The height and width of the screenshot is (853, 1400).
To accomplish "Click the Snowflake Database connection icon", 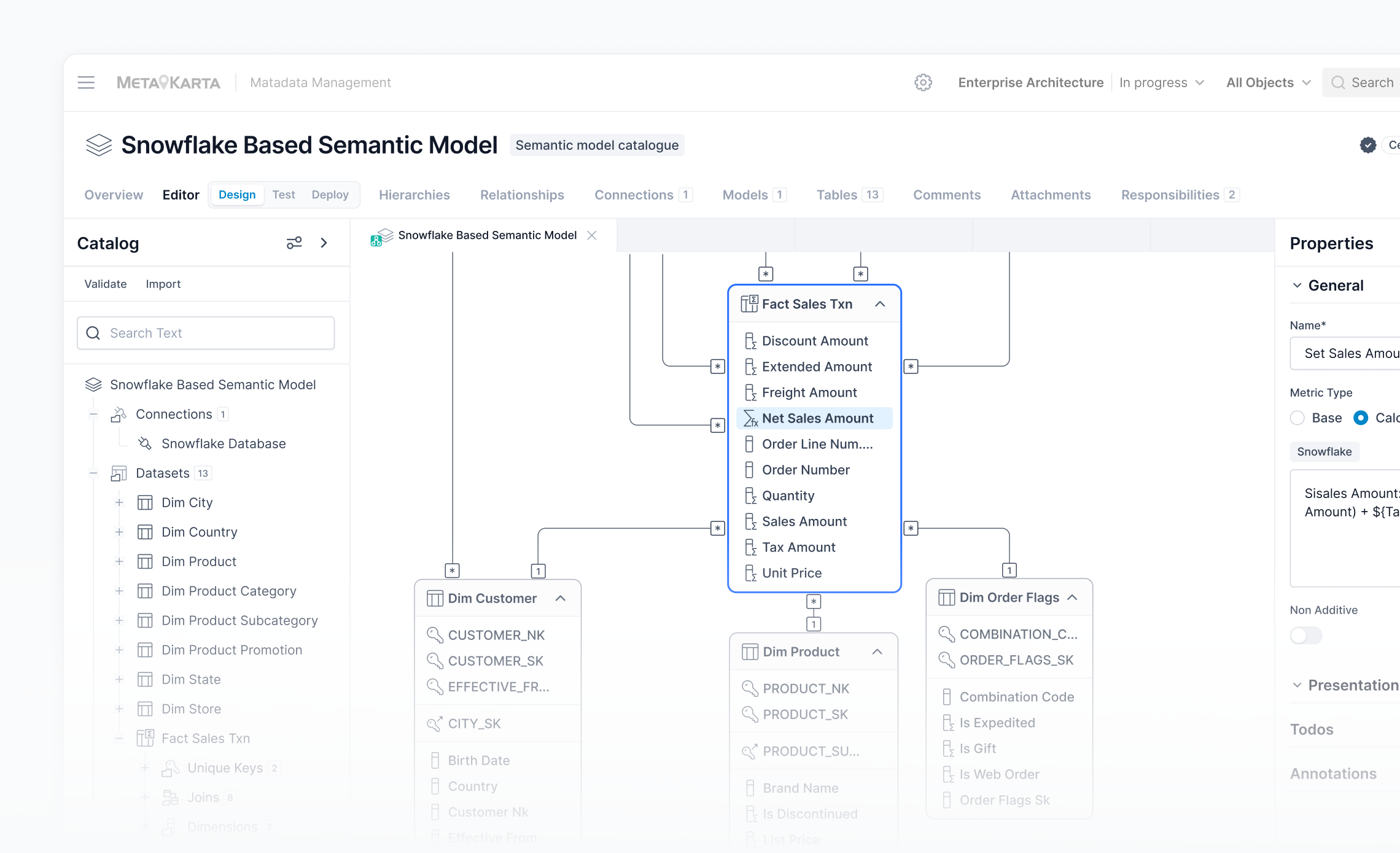I will [x=145, y=443].
